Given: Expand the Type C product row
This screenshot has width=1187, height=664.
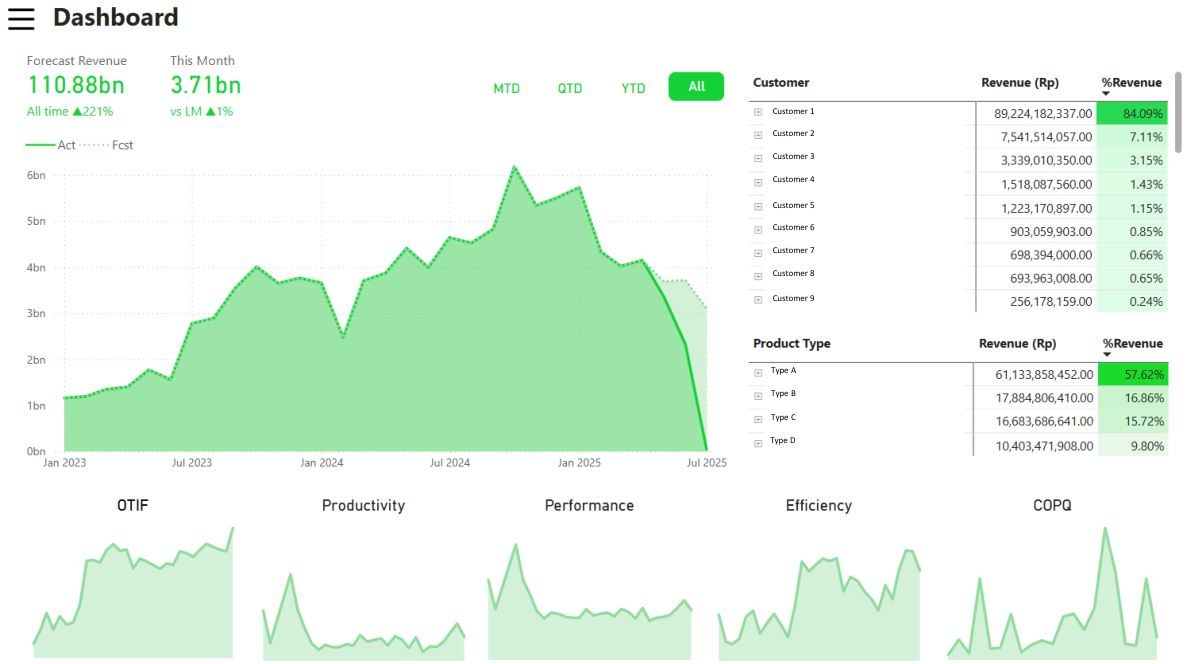Looking at the screenshot, I should point(758,419).
